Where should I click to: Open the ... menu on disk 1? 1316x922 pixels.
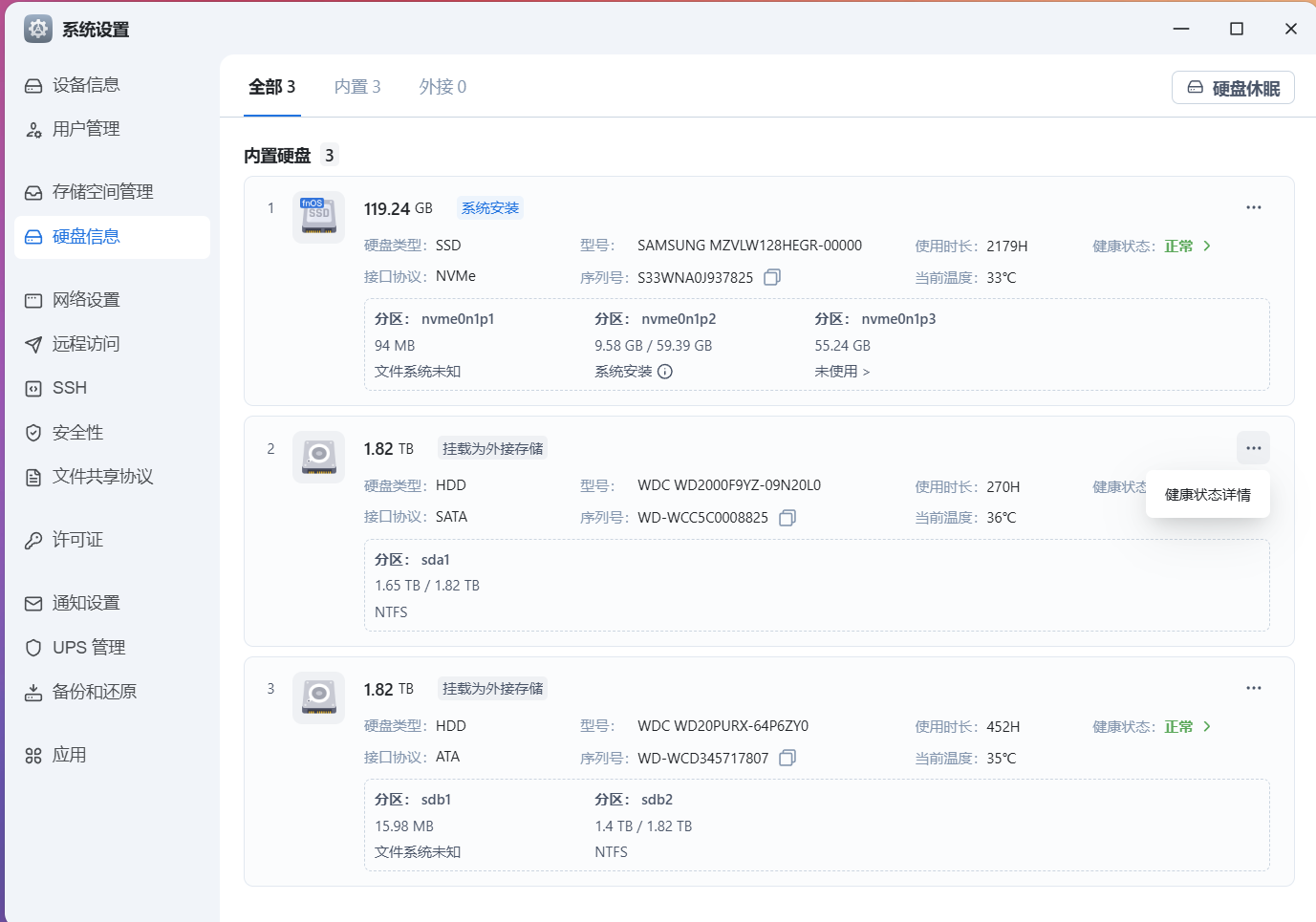coord(1253,206)
